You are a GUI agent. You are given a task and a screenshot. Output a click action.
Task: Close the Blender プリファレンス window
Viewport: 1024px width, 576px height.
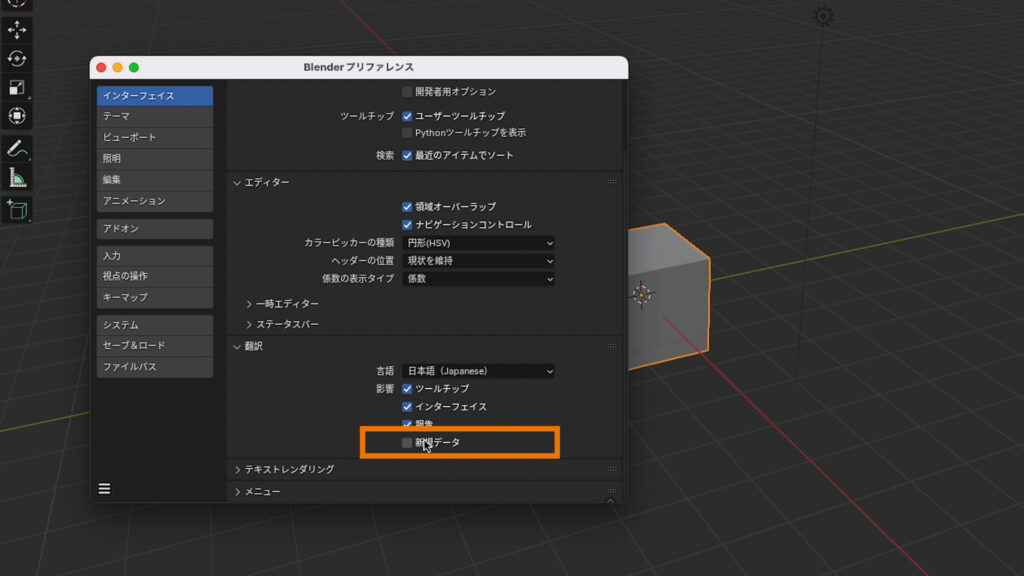[x=101, y=67]
